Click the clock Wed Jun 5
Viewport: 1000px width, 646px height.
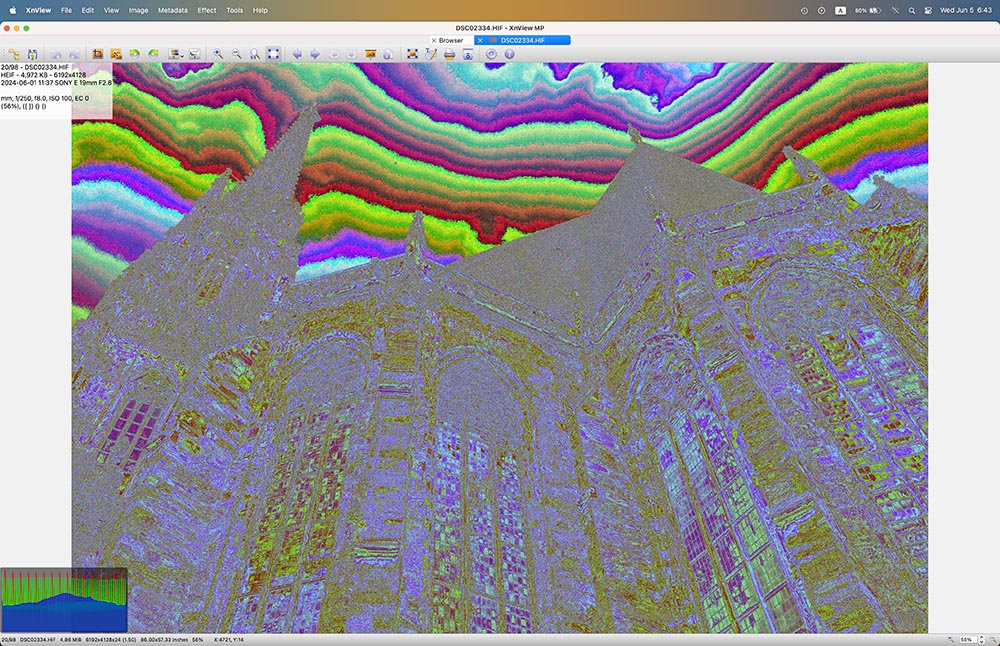(x=966, y=10)
